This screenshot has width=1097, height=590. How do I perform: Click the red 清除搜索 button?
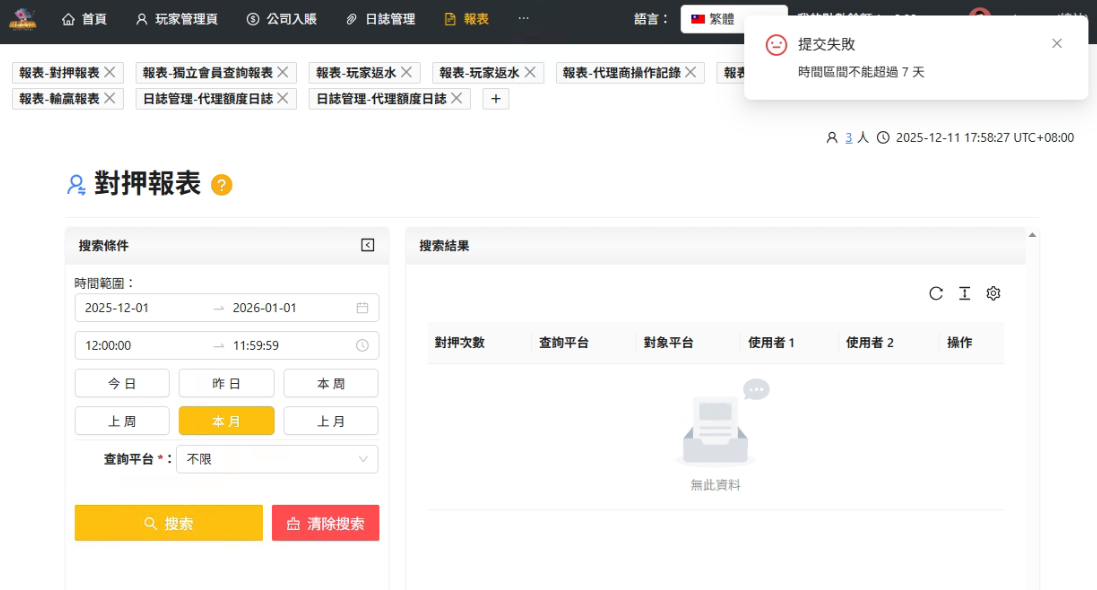(x=325, y=523)
